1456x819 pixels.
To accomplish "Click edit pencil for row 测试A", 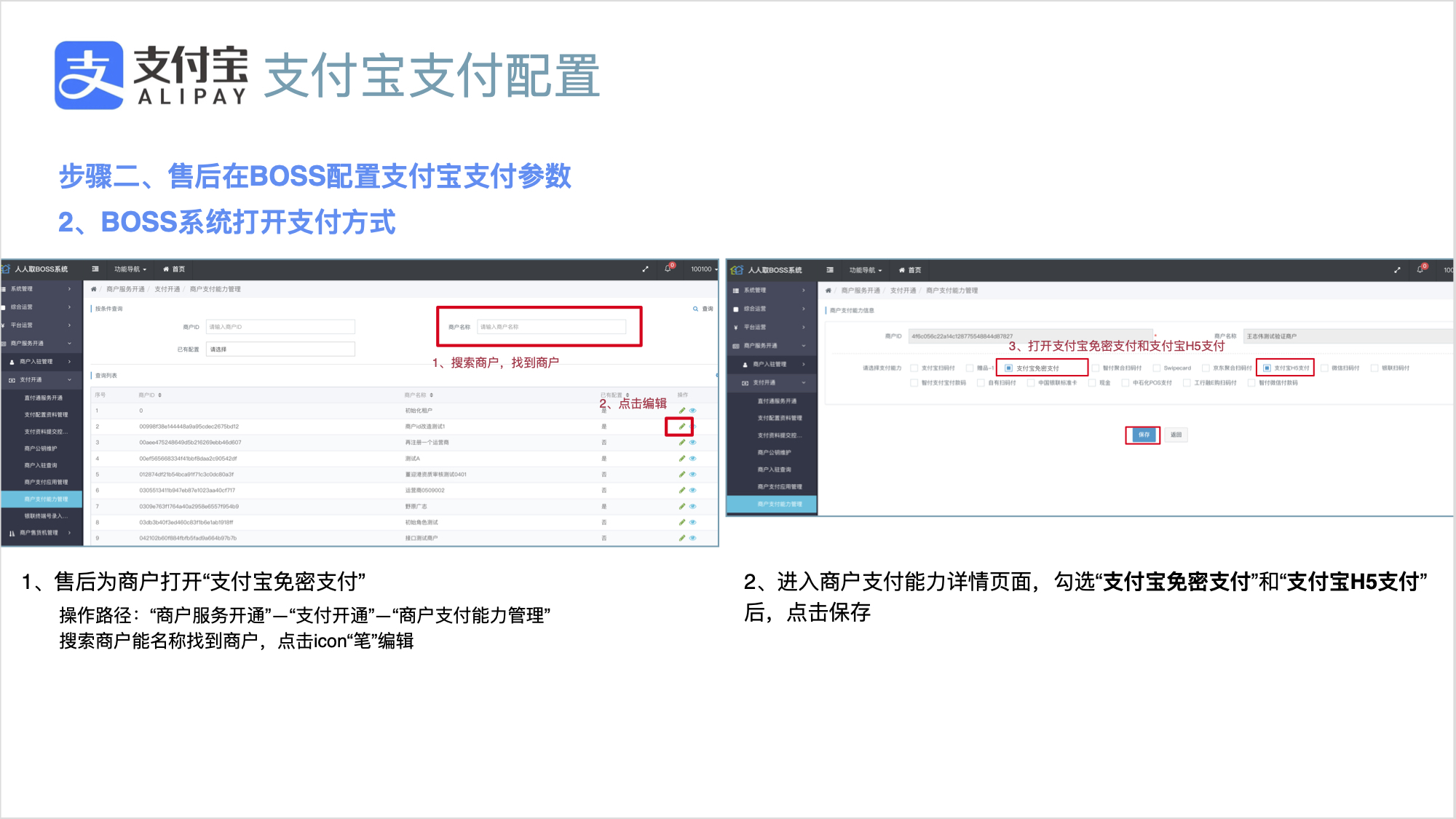I will point(682,459).
